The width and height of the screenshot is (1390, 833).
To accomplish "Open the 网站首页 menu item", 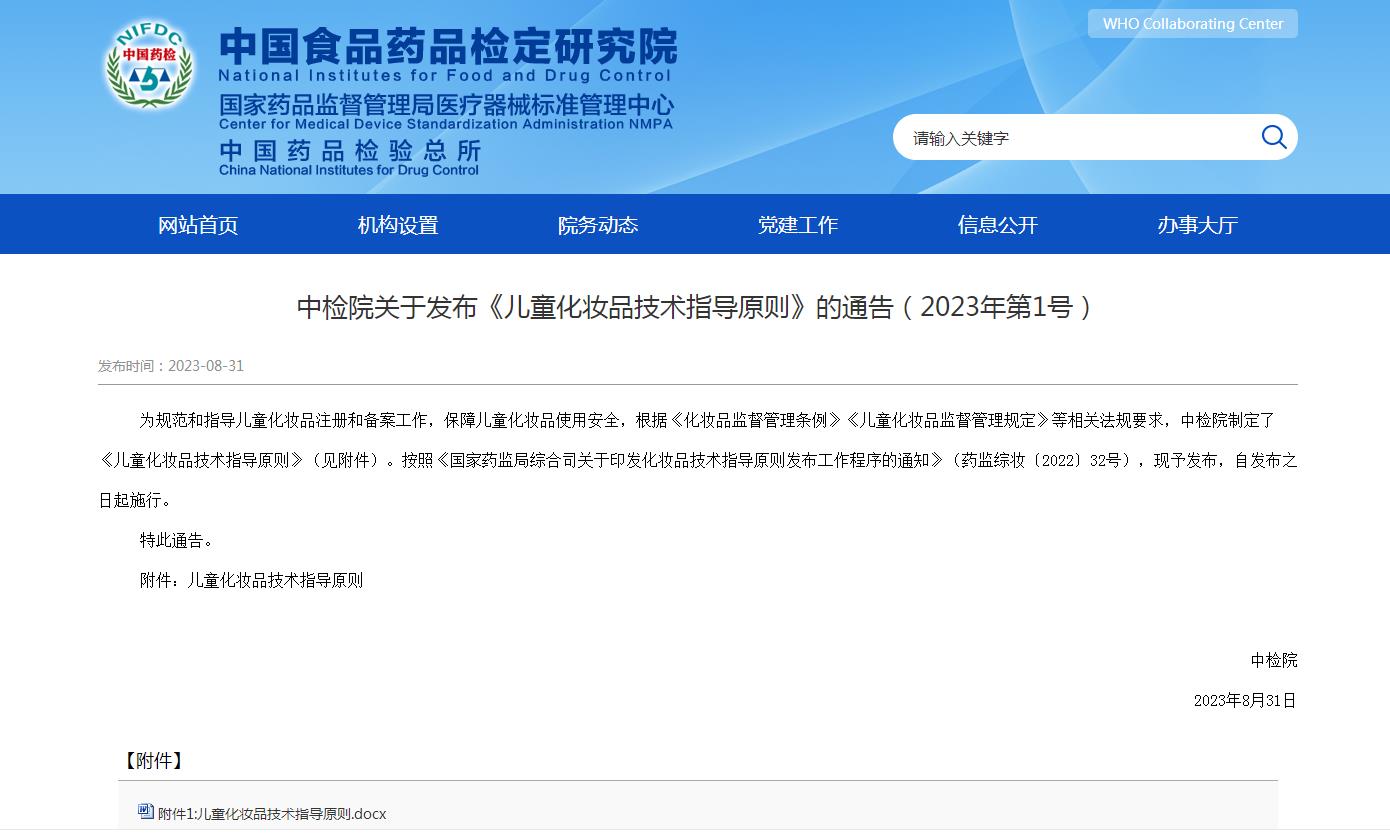I will click(x=198, y=225).
